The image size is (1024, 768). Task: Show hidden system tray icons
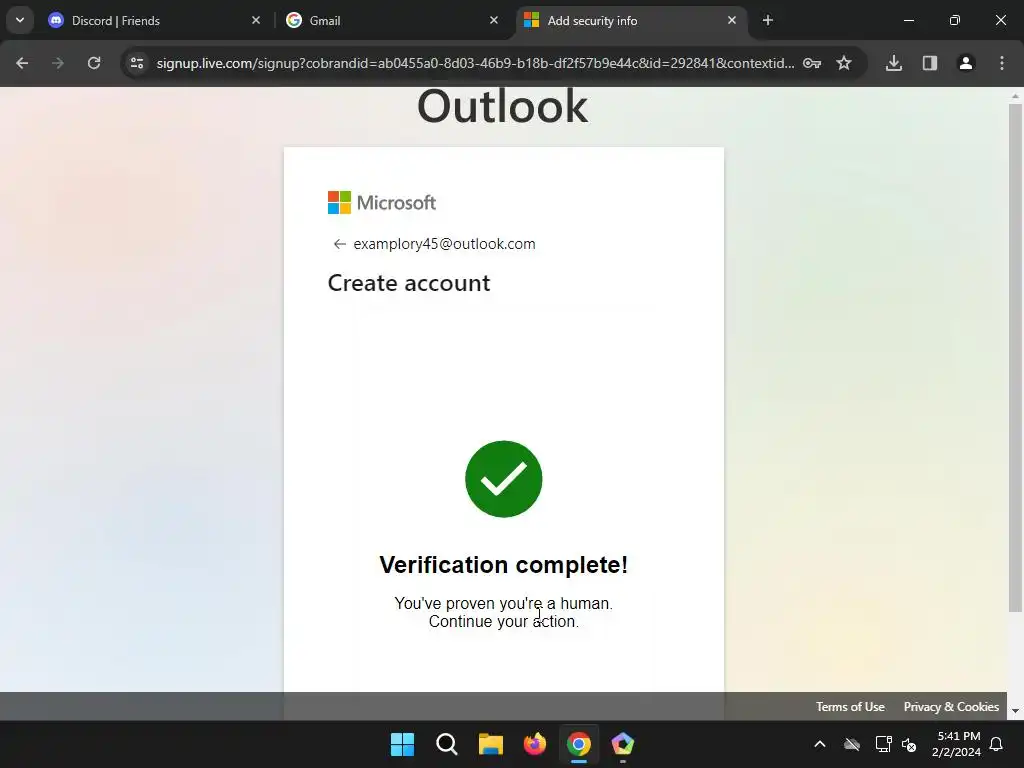(820, 744)
